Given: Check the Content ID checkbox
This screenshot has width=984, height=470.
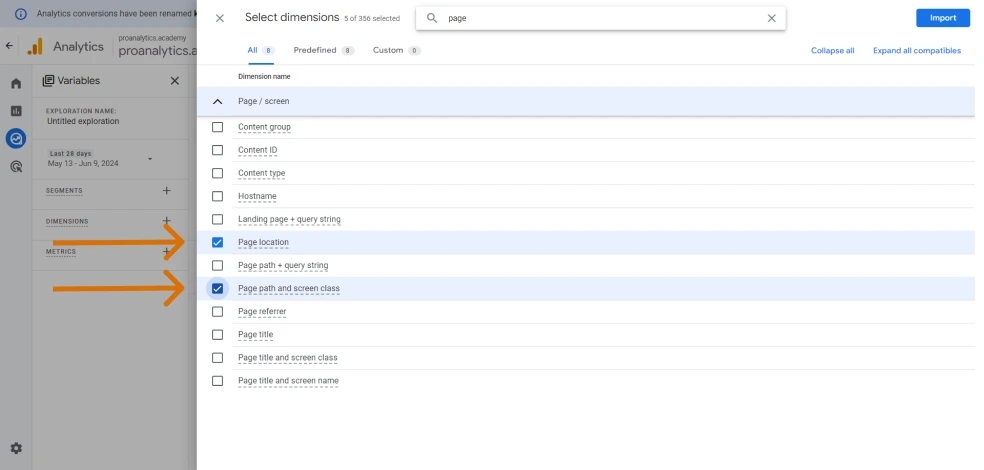Looking at the screenshot, I should coord(217,150).
